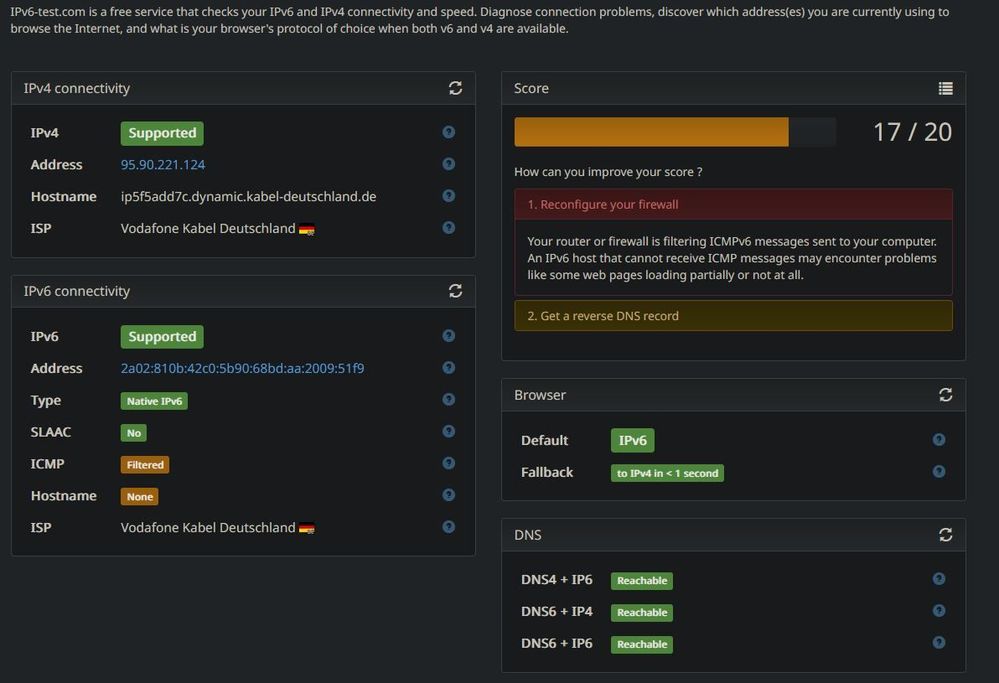
Task: Refresh the Browser panel
Action: [945, 395]
